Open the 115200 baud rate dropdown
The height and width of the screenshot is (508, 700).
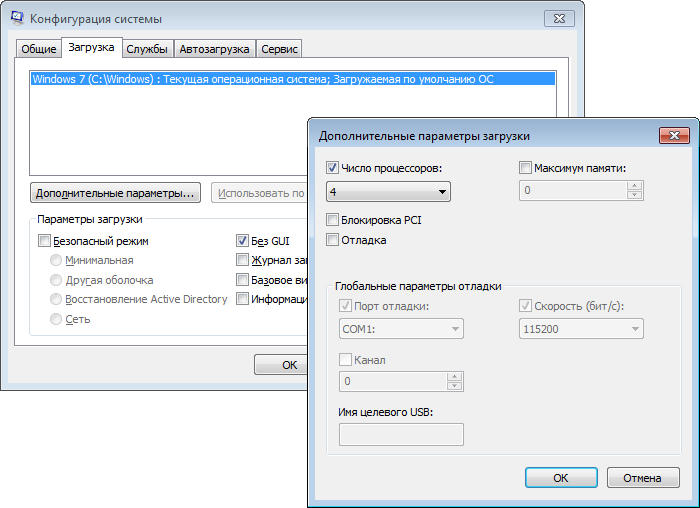(x=581, y=329)
